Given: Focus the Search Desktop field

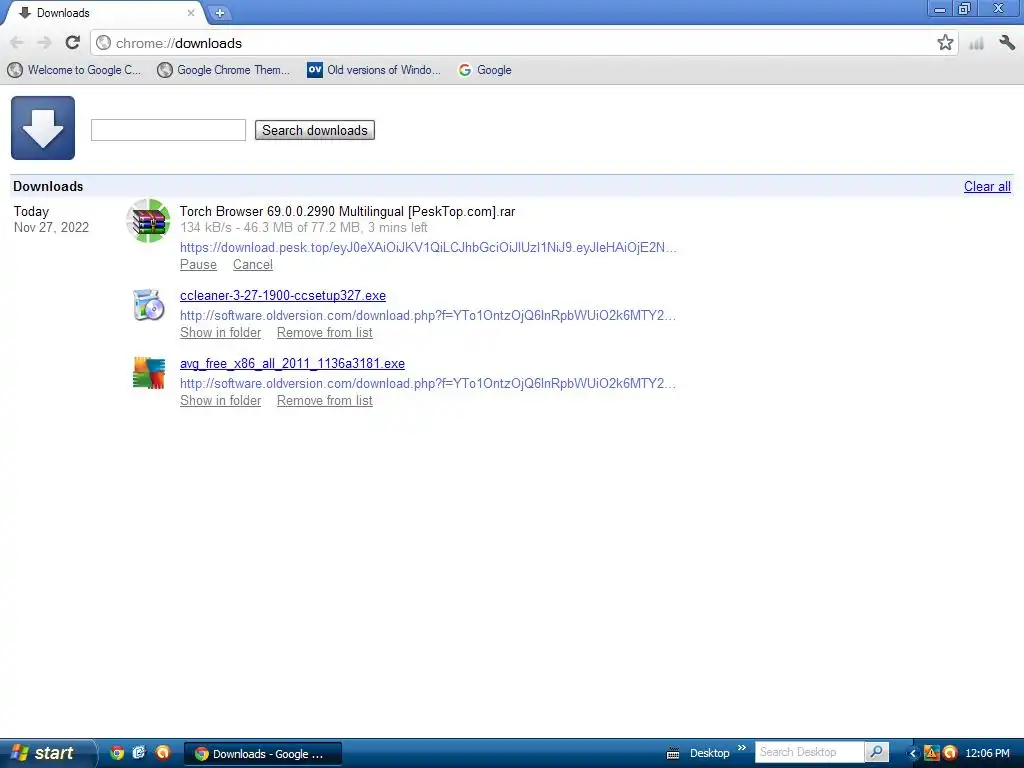Looking at the screenshot, I should (809, 752).
